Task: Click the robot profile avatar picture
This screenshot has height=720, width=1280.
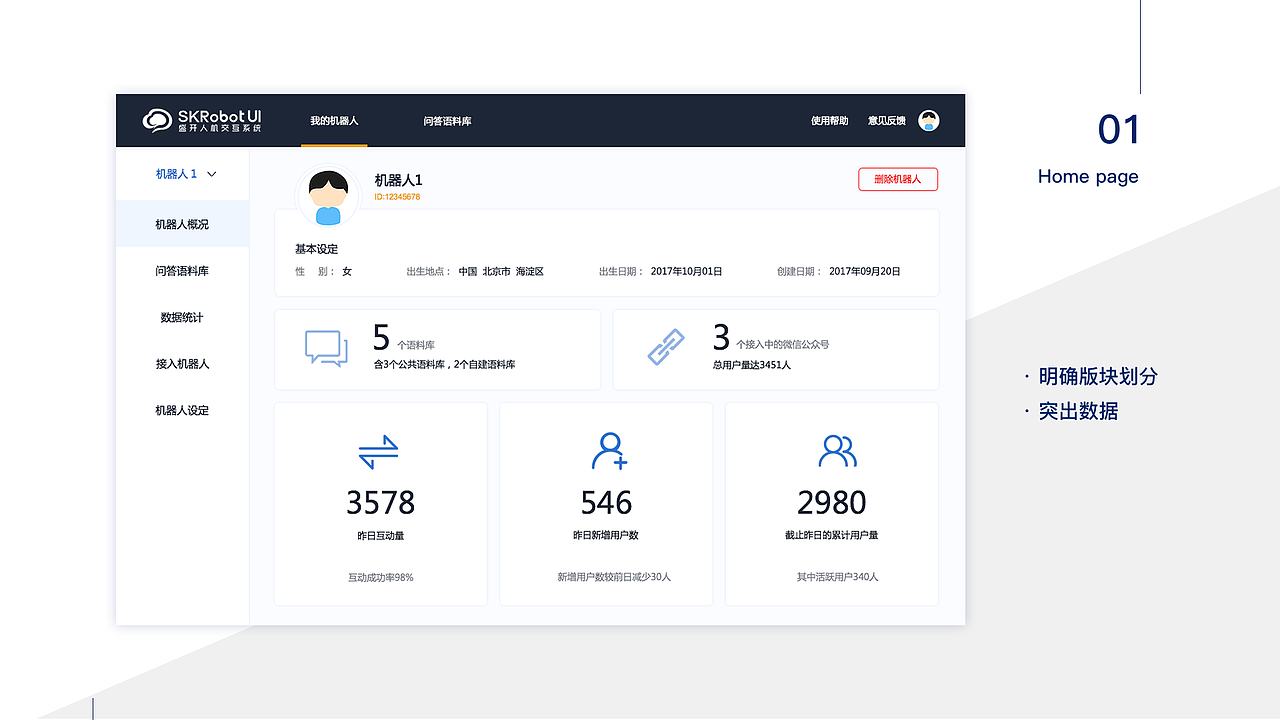Action: click(328, 196)
